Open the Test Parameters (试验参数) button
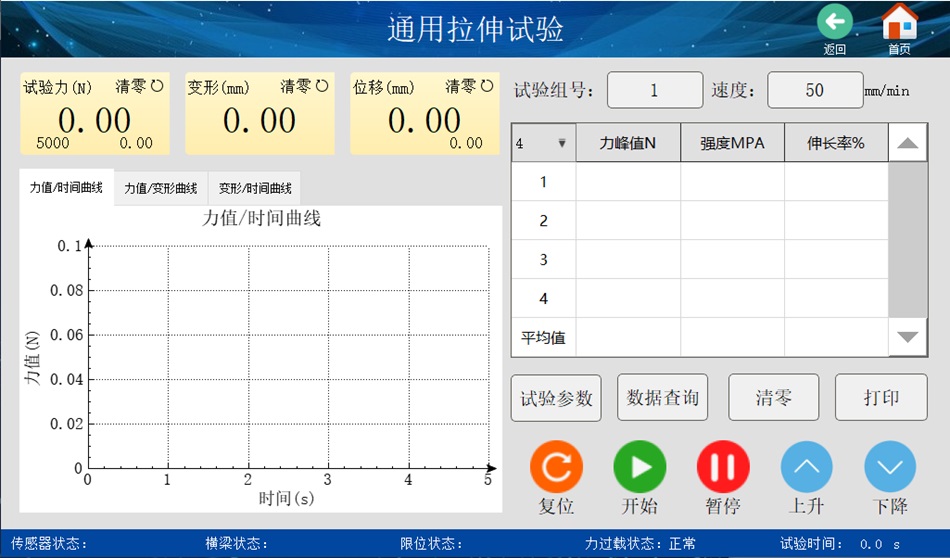Image resolution: width=950 pixels, height=558 pixels. point(556,398)
